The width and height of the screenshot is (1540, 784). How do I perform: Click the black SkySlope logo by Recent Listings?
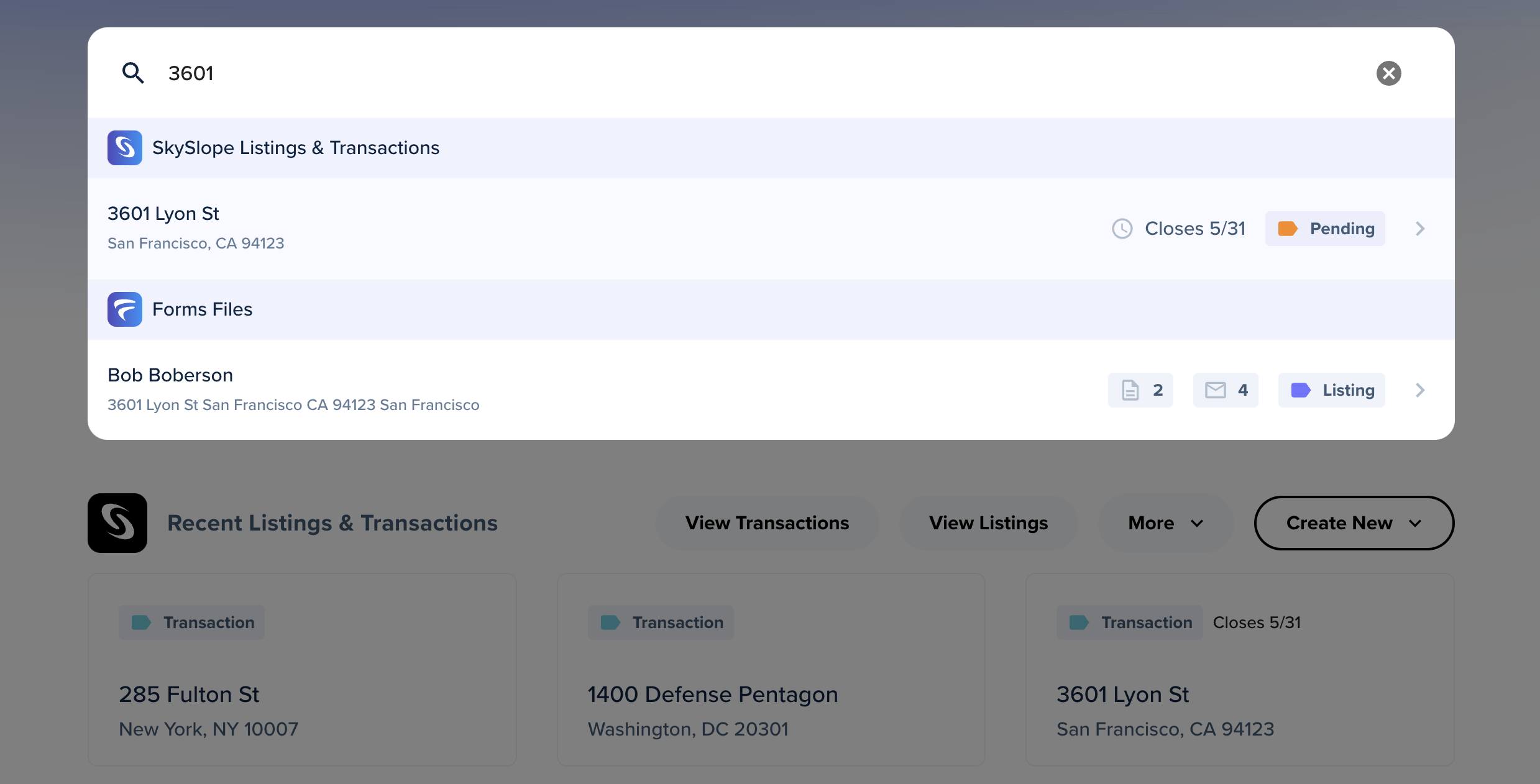pyautogui.click(x=117, y=523)
